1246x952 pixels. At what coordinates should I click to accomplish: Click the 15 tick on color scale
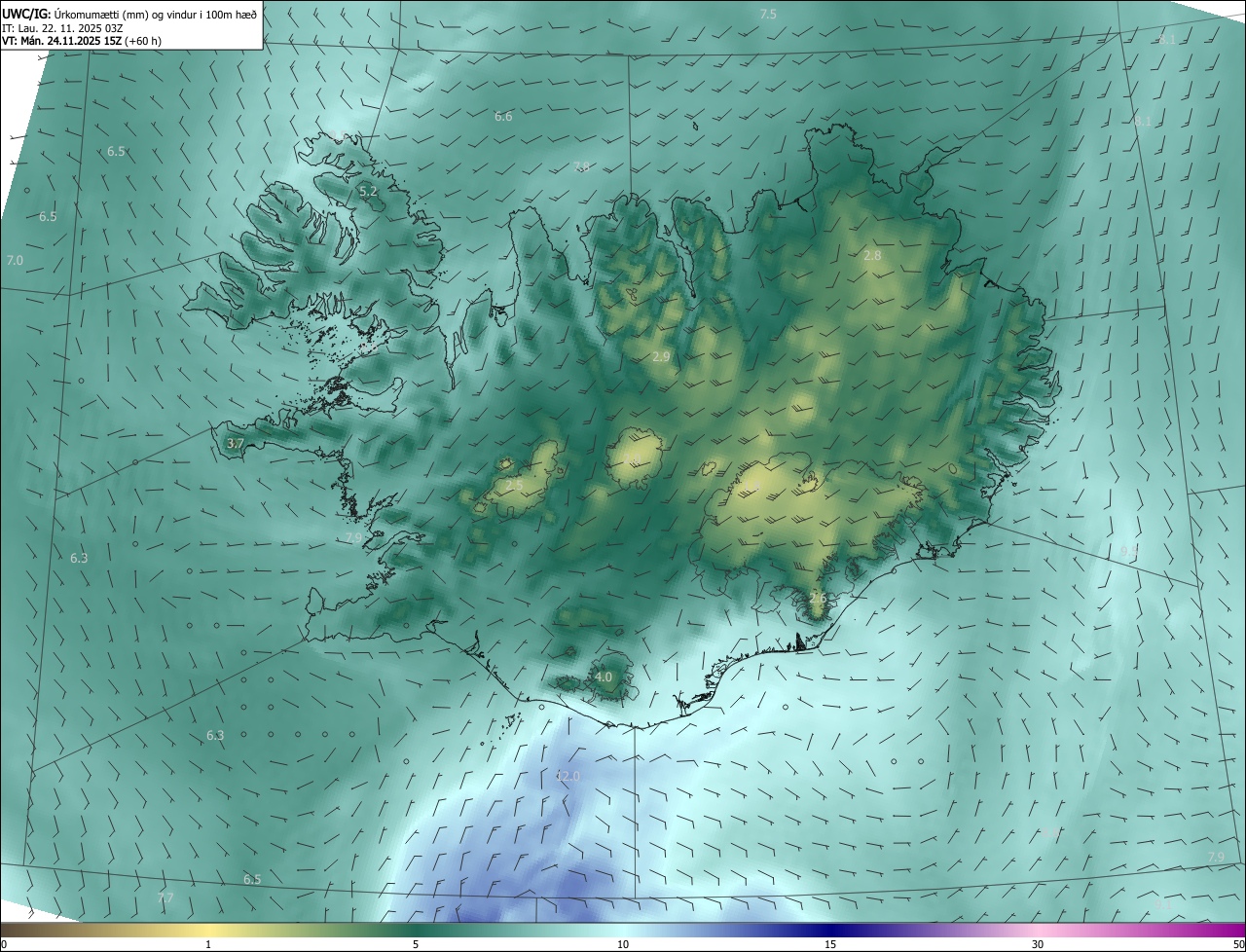click(x=830, y=944)
